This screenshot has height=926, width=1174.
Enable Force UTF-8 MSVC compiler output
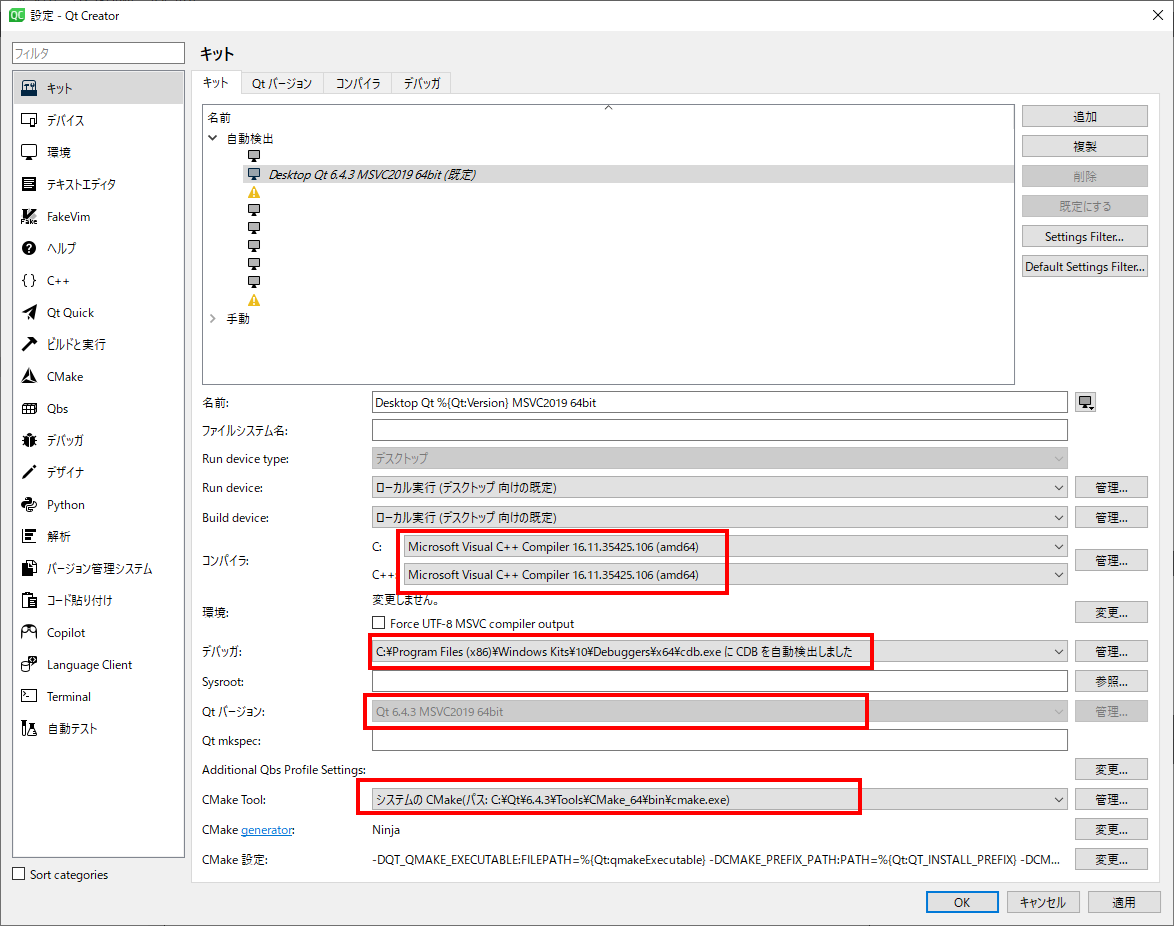coord(379,623)
